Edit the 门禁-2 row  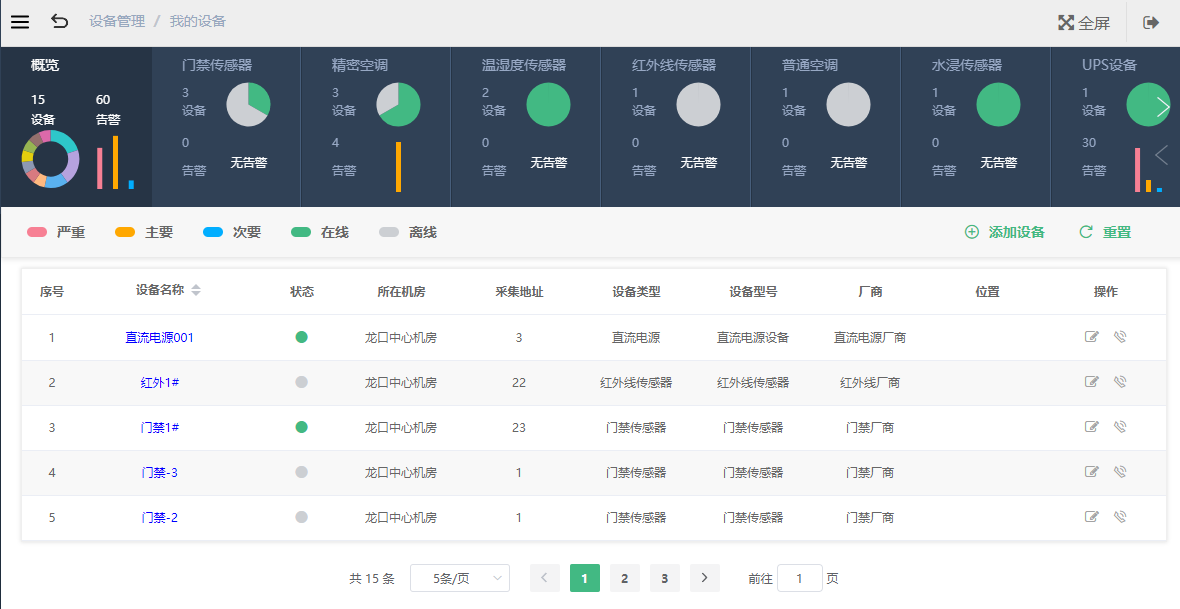1091,516
